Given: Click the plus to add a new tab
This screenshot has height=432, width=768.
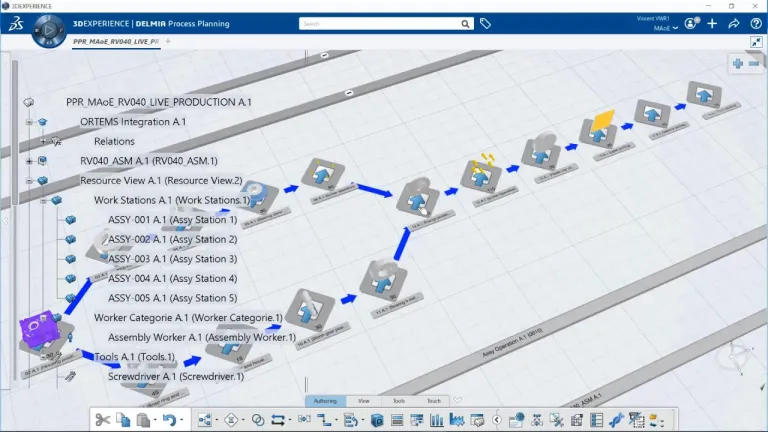Looking at the screenshot, I should tap(168, 42).
